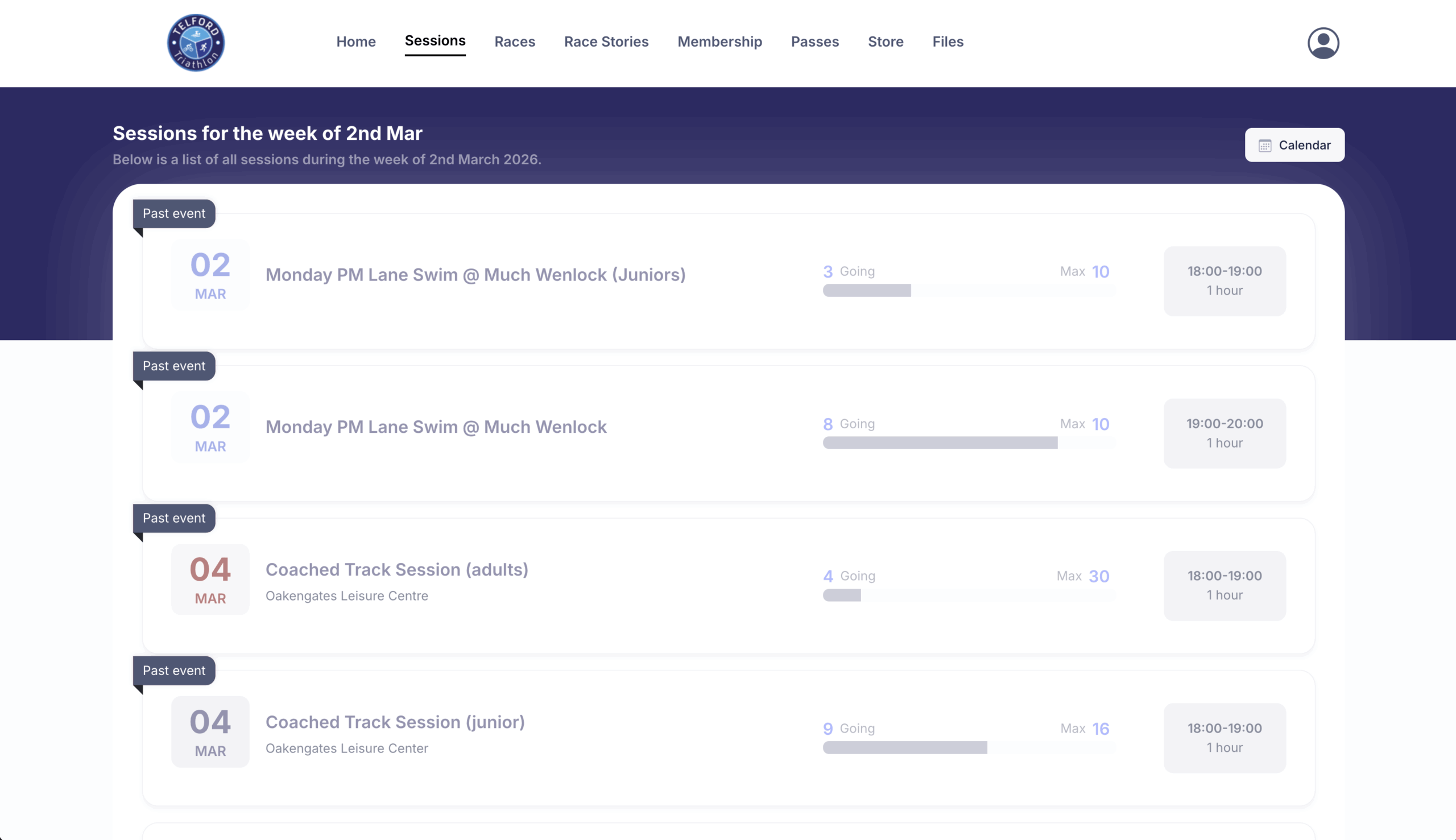This screenshot has width=1456, height=840.
Task: Open the Membership page
Action: [x=719, y=42]
